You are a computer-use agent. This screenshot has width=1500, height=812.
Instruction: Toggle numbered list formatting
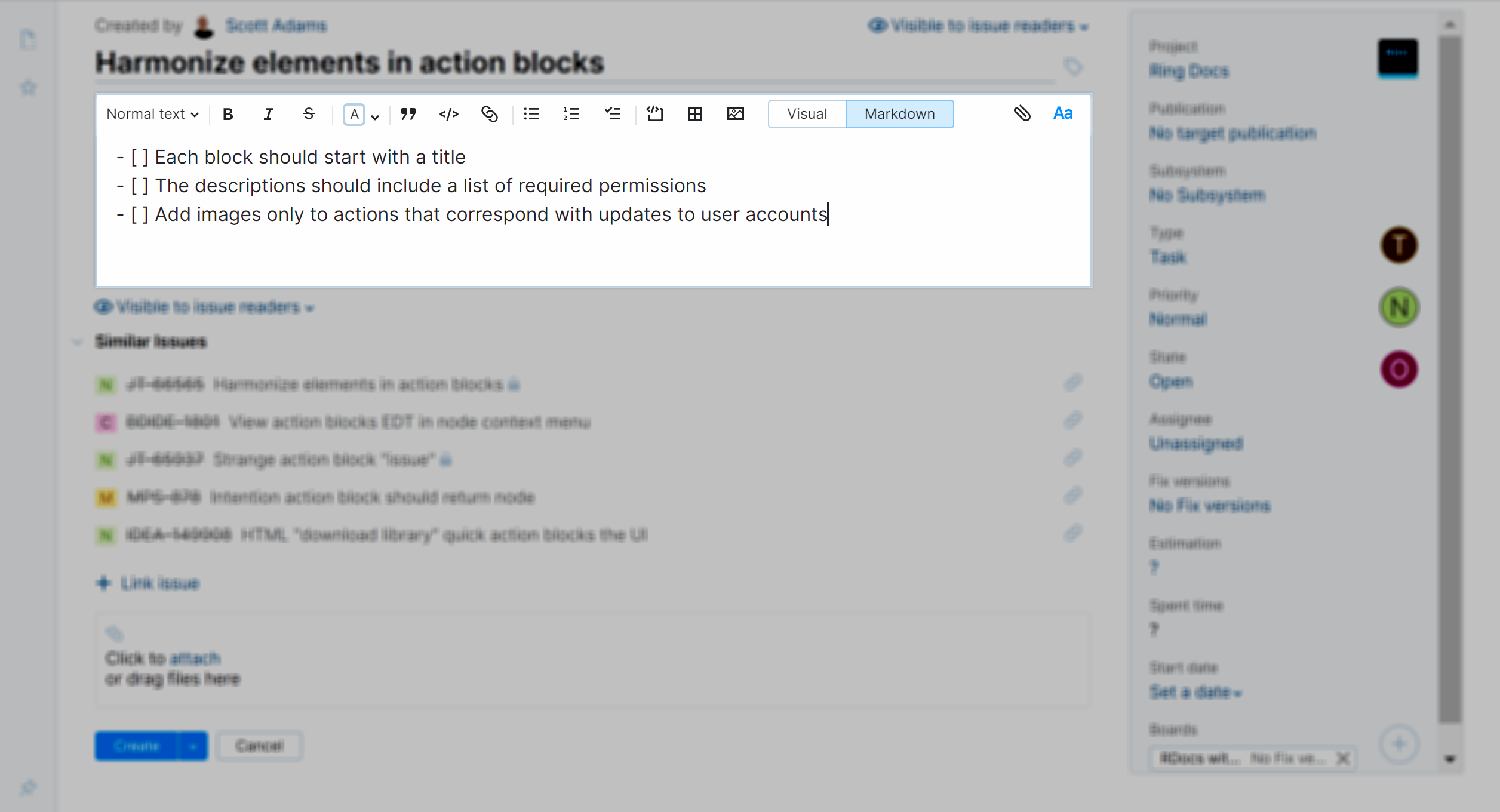click(571, 114)
